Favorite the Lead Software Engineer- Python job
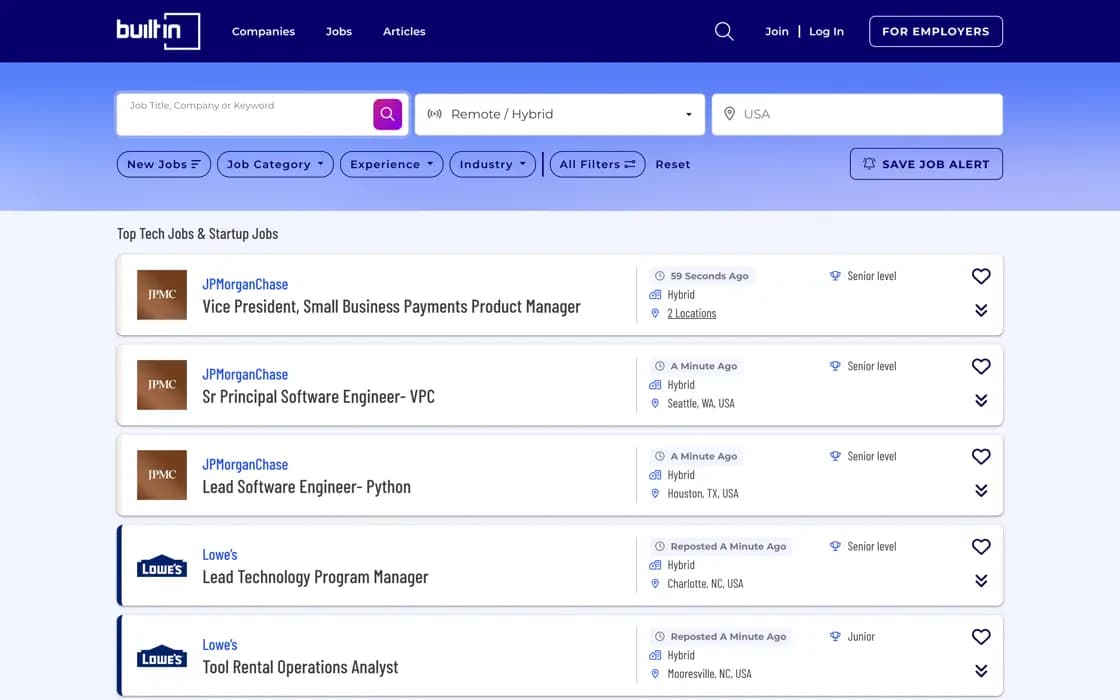The image size is (1120, 700). 981,456
